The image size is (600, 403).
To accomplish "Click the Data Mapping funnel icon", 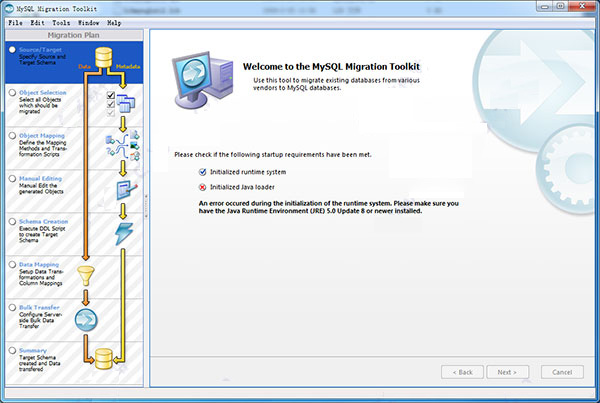I will point(86,276).
